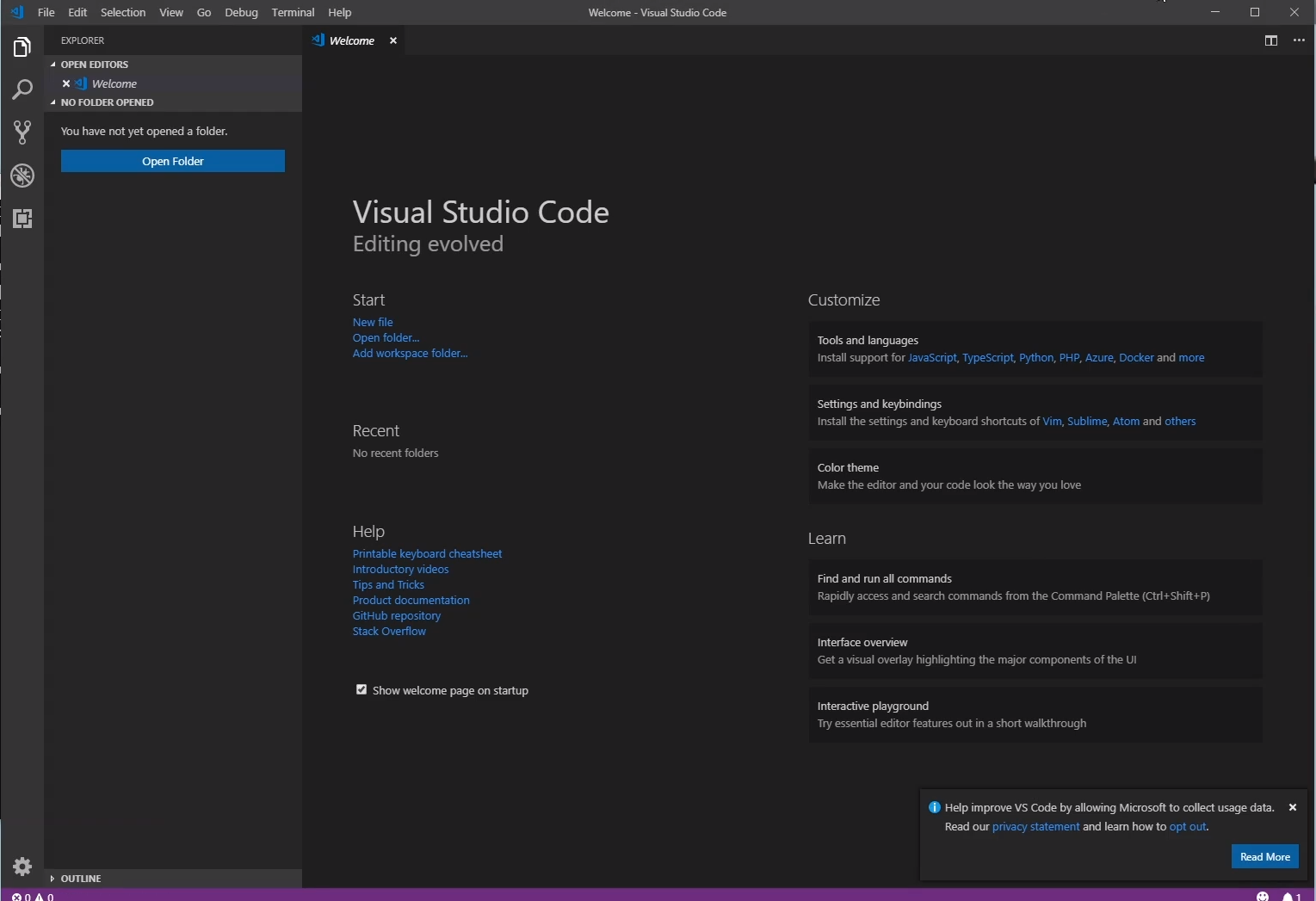This screenshot has height=901, width=1316.
Task: Open Introductory videos link
Action: tap(400, 569)
